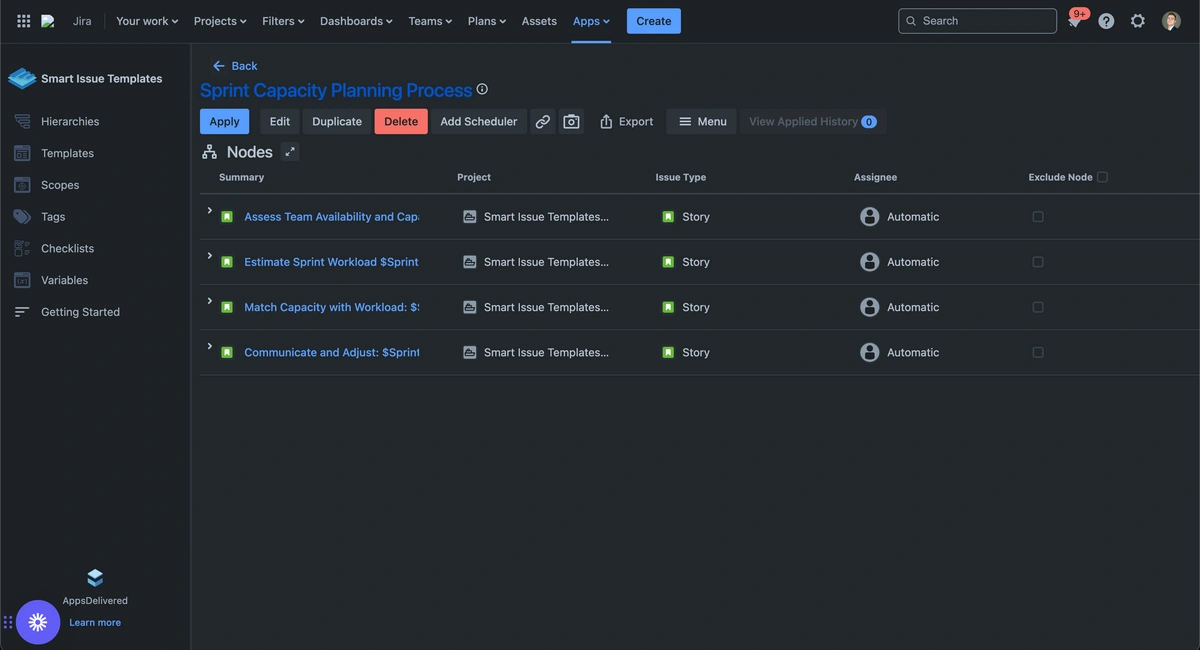This screenshot has width=1200, height=650.
Task: Expand the Estimate Sprint Workload node
Action: [210, 256]
